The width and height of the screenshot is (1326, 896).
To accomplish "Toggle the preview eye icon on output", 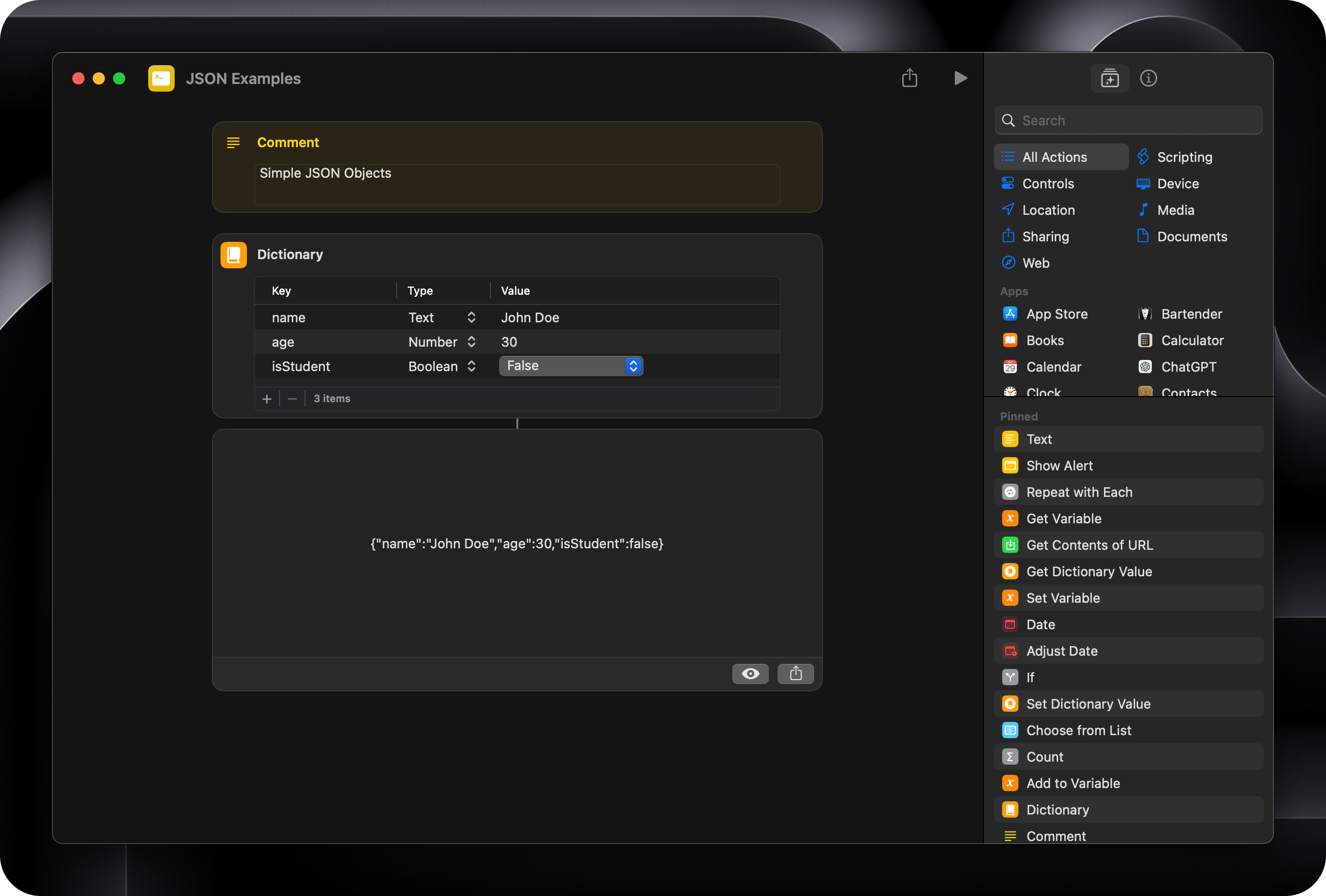I will 750,674.
